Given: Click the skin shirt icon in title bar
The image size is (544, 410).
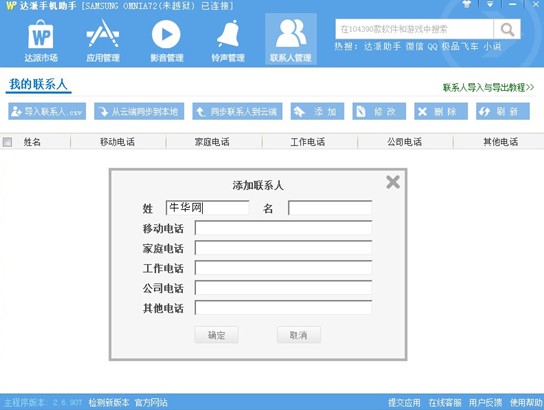Looking at the screenshot, I should point(467,4).
